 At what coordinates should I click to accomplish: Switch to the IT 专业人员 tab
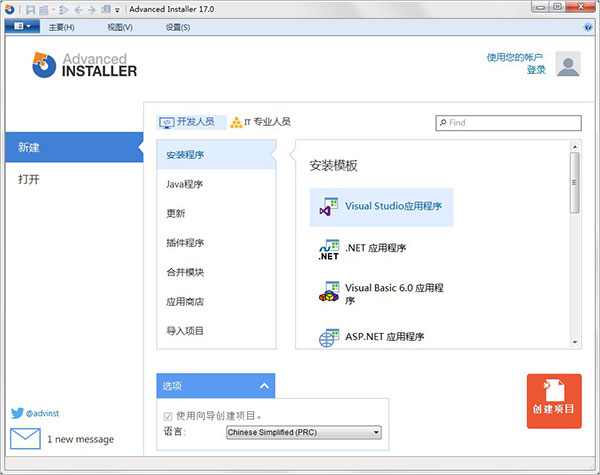tap(260, 122)
